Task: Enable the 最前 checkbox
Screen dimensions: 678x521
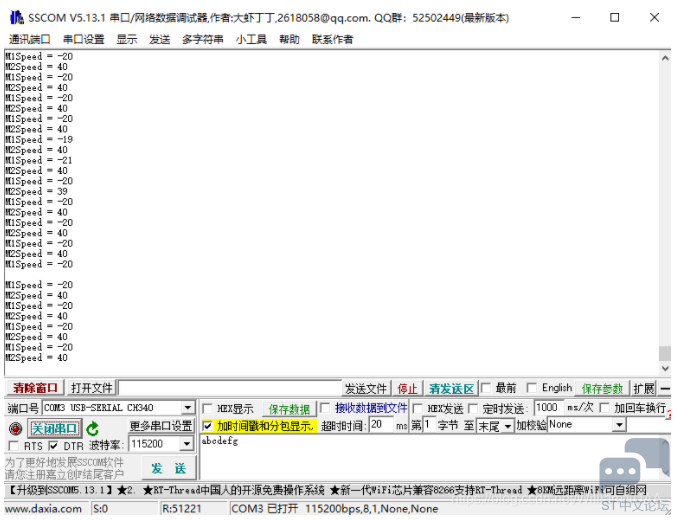Action: point(486,387)
